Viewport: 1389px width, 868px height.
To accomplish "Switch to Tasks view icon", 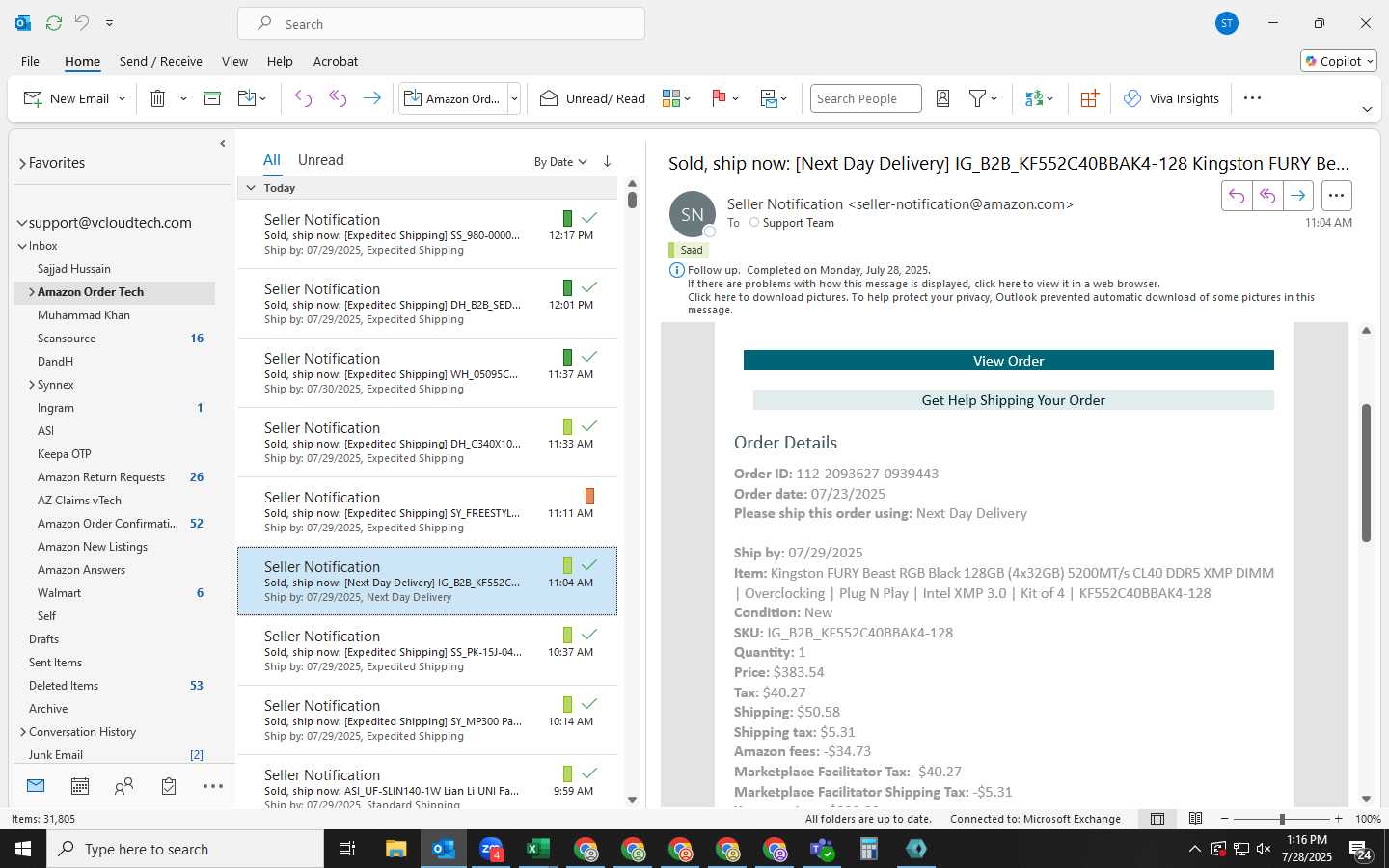I will point(169,786).
